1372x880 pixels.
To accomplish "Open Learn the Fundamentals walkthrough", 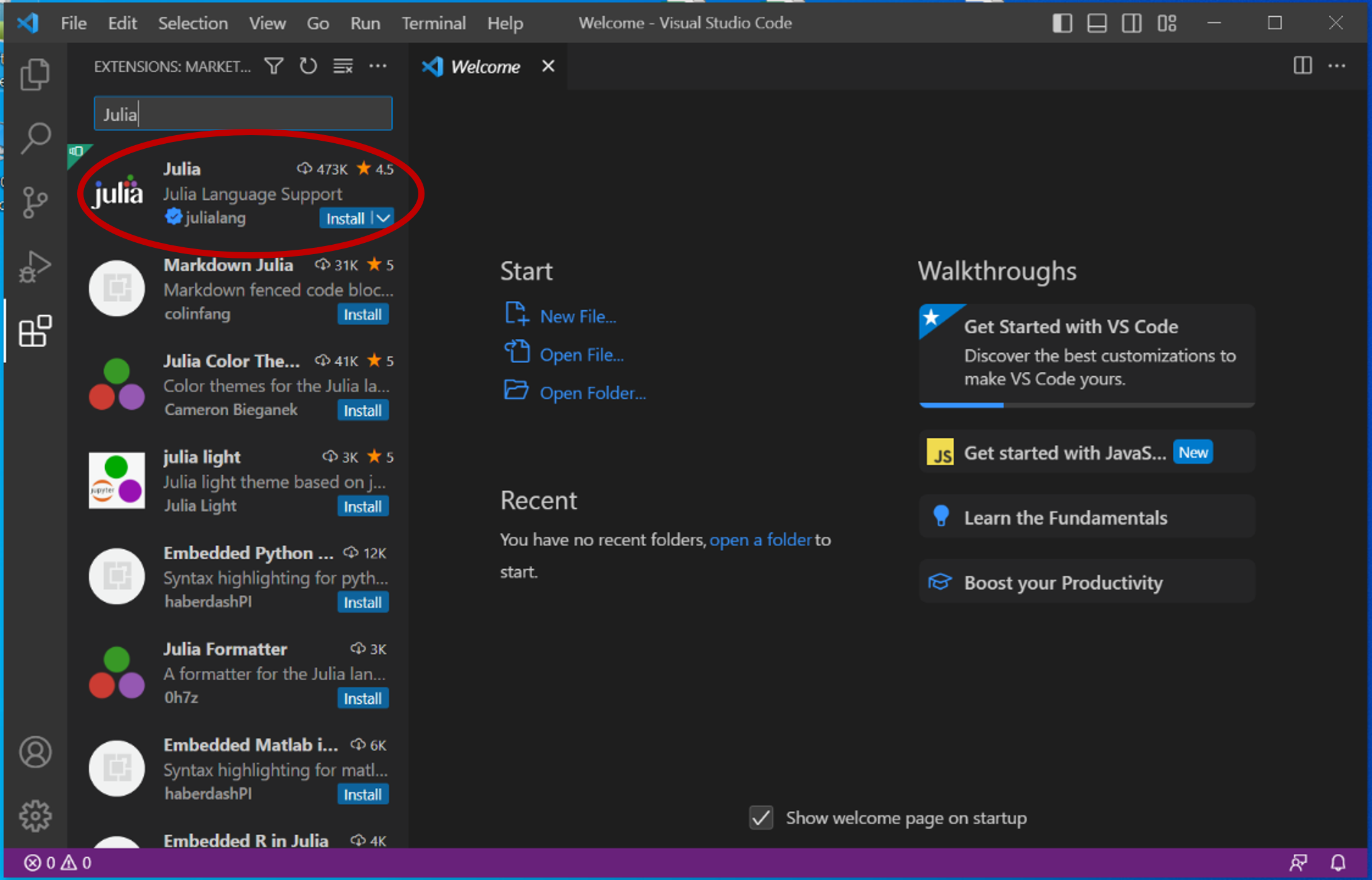I will [1087, 517].
